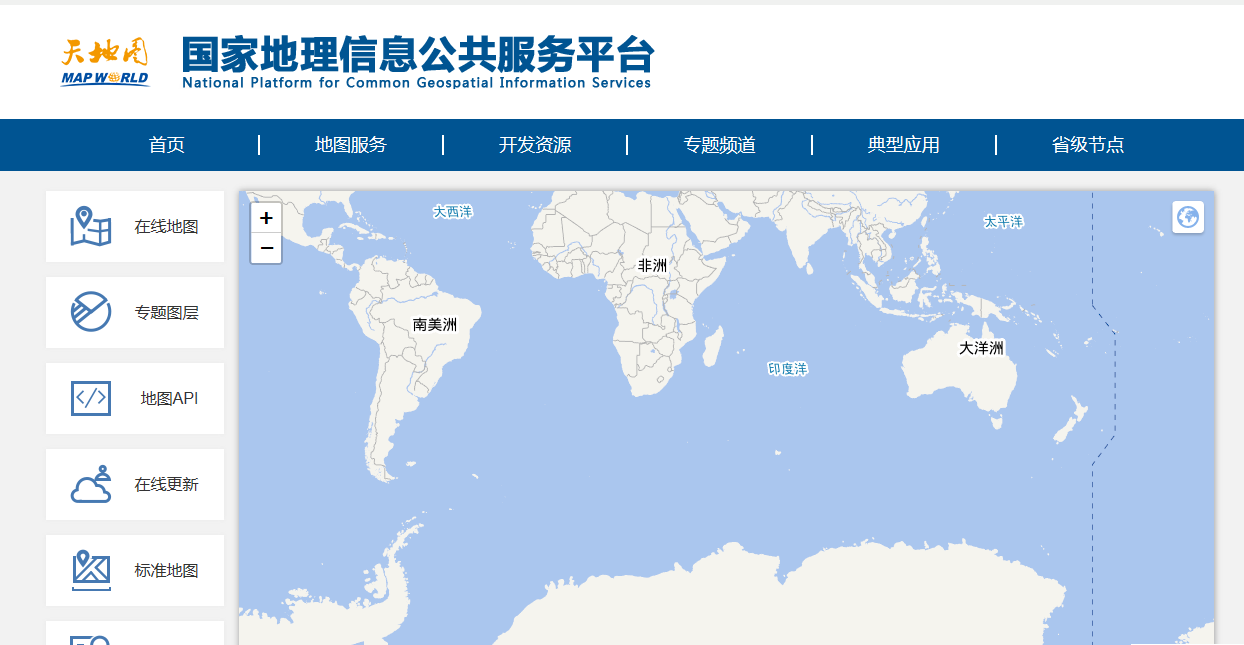
Task: Click the Map World 天地图 logo
Action: [x=104, y=60]
